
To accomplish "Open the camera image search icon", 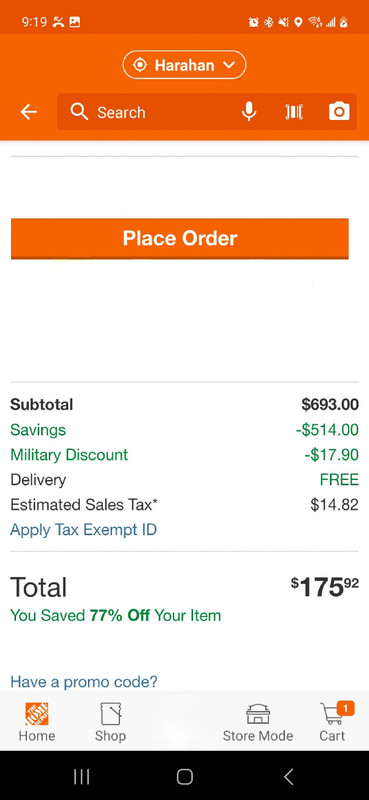I will (339, 111).
